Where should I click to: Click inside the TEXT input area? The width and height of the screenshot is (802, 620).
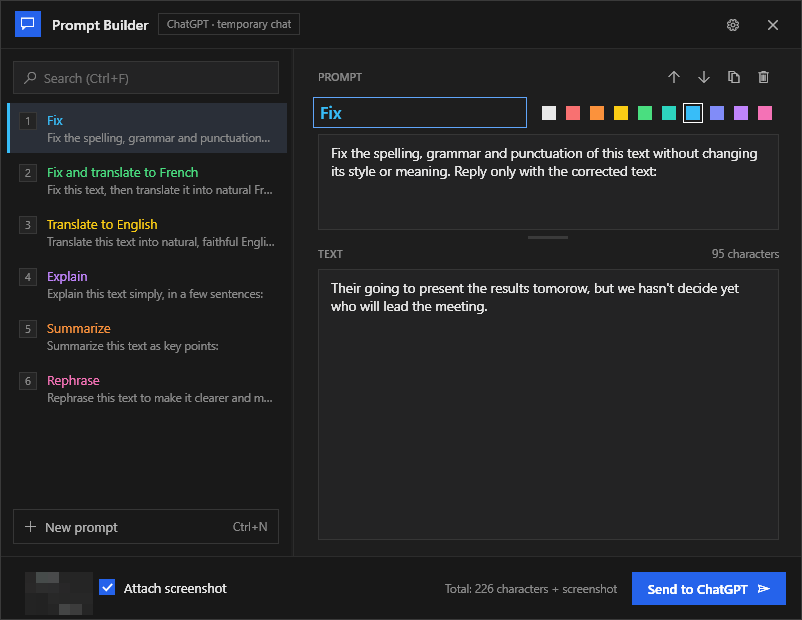pyautogui.click(x=548, y=405)
